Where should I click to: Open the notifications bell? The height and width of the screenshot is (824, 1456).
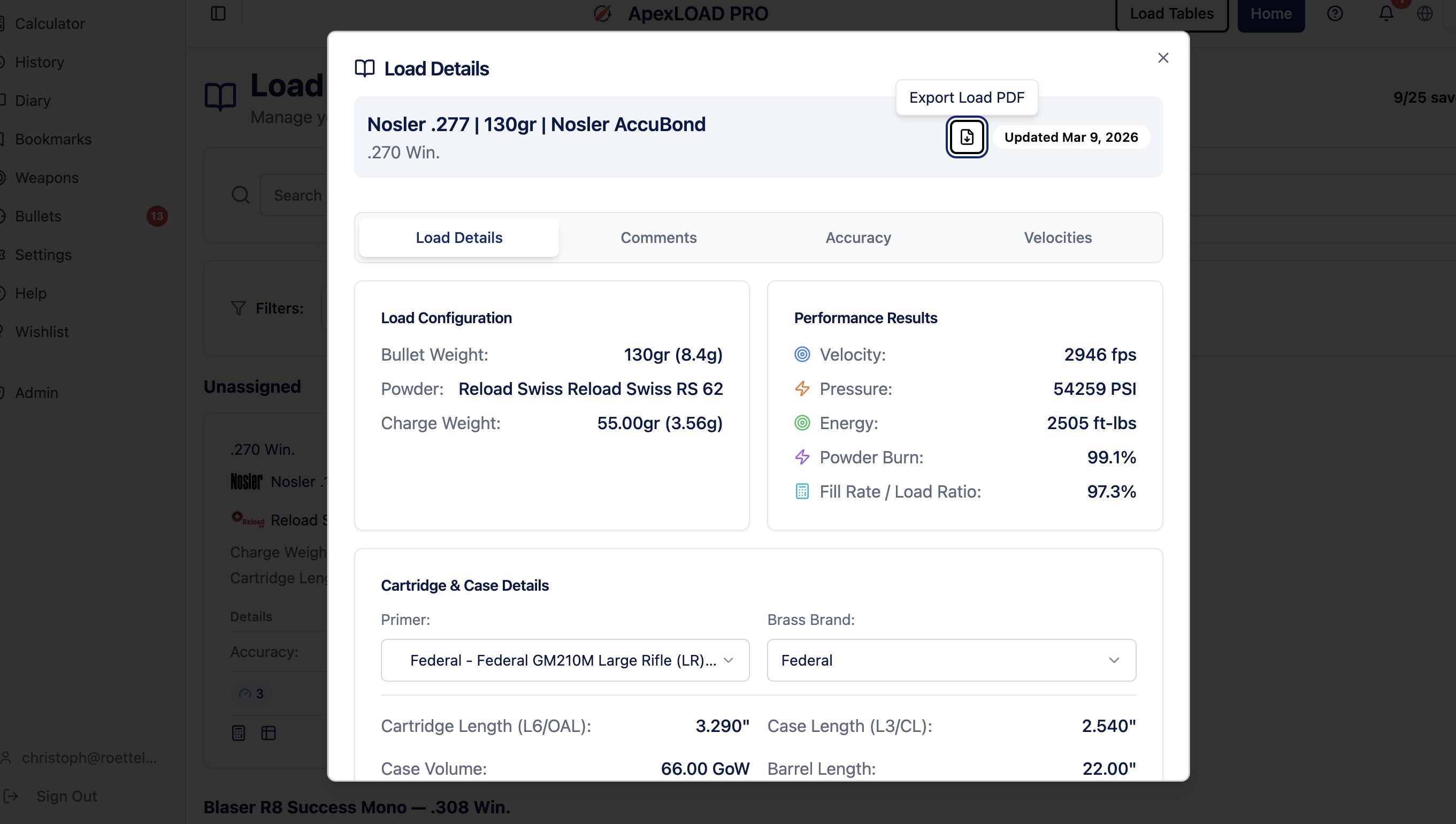pyautogui.click(x=1386, y=13)
